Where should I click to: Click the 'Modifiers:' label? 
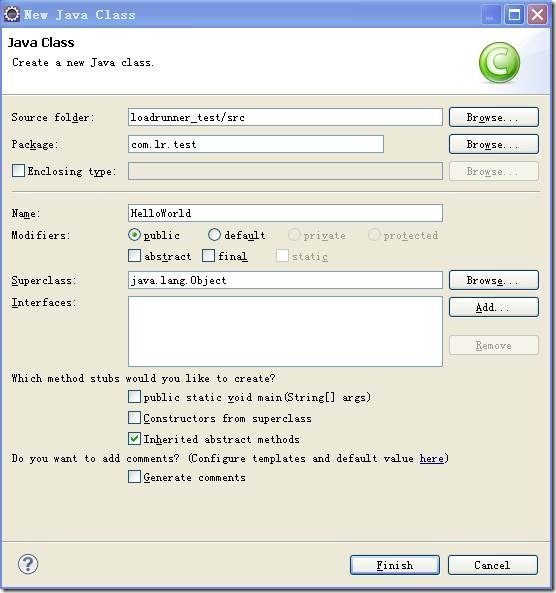(x=41, y=235)
